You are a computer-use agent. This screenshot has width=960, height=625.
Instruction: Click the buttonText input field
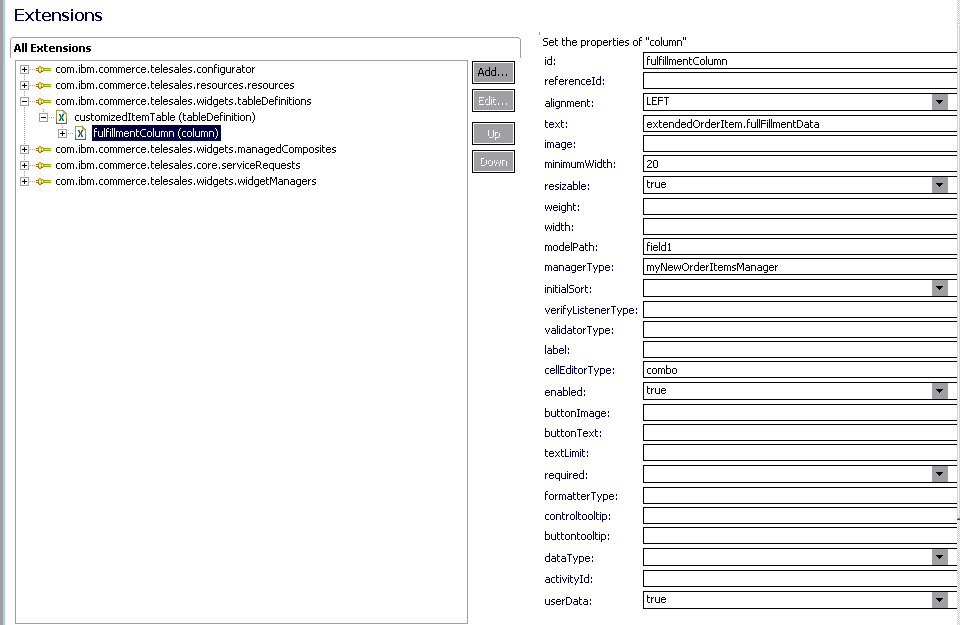(800, 433)
